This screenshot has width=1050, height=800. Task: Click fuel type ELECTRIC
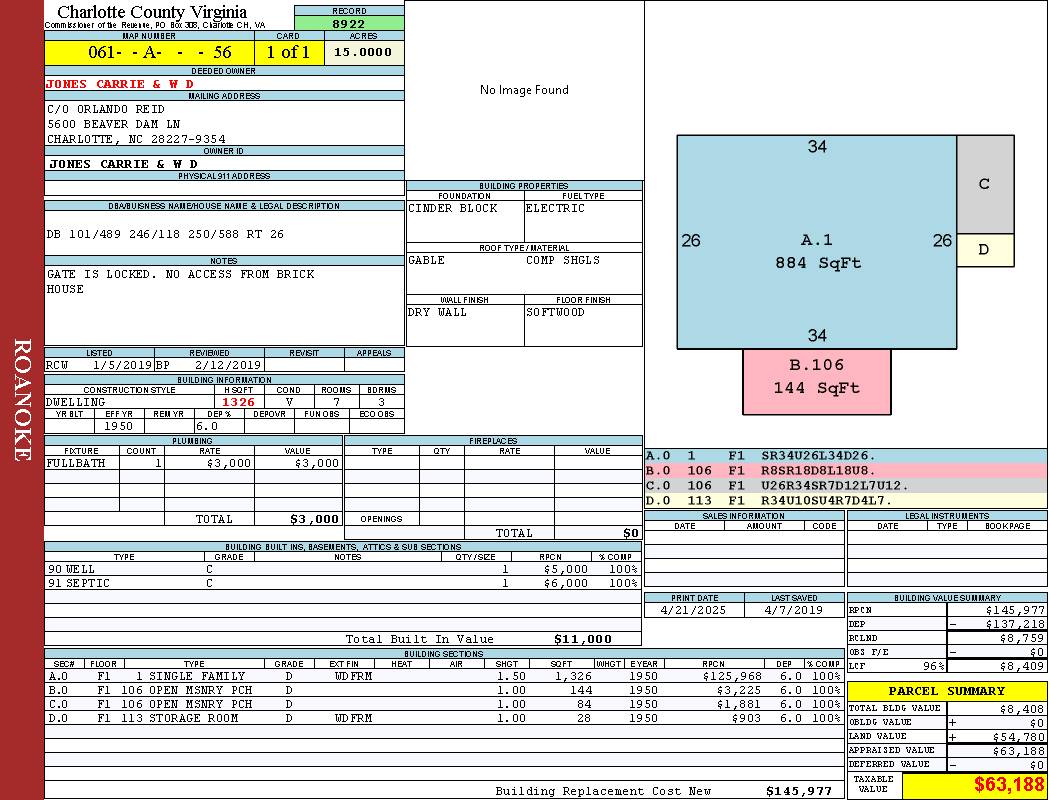click(x=555, y=208)
